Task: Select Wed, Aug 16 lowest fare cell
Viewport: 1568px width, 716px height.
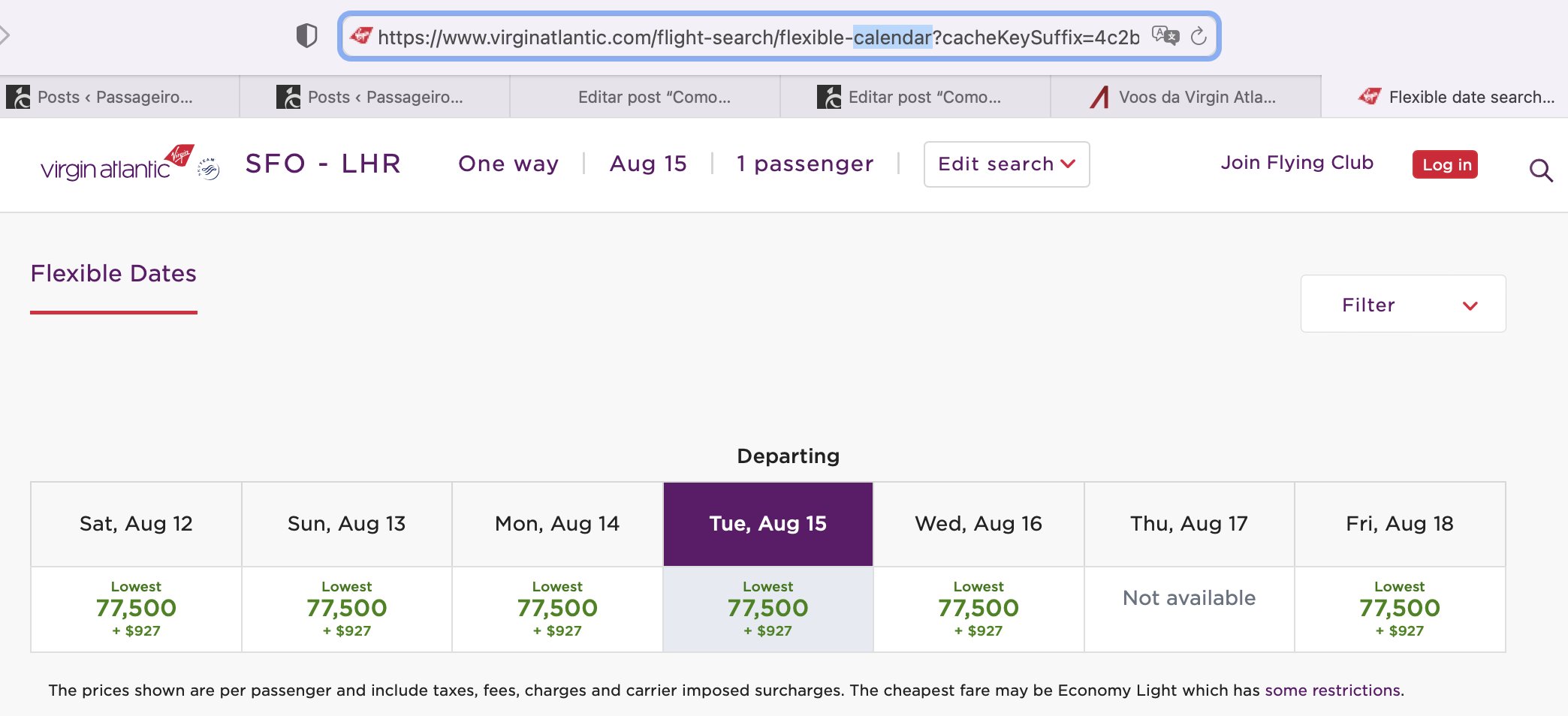Action: pyautogui.click(x=978, y=609)
